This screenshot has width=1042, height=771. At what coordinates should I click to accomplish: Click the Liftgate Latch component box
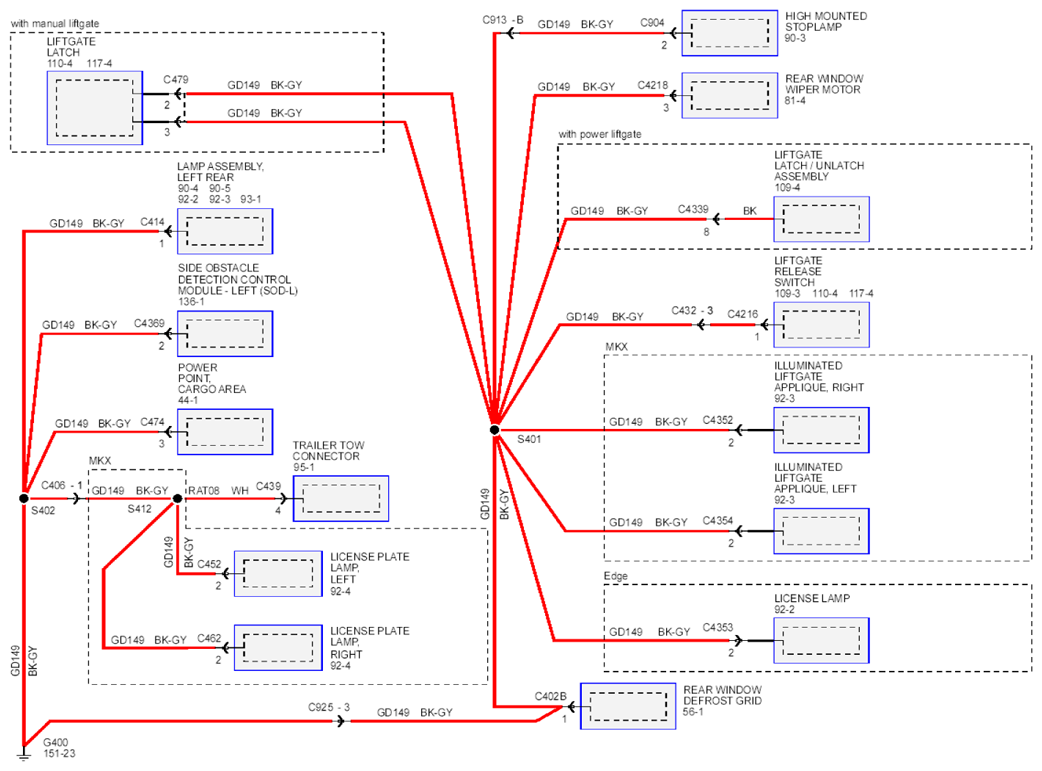(x=94, y=108)
